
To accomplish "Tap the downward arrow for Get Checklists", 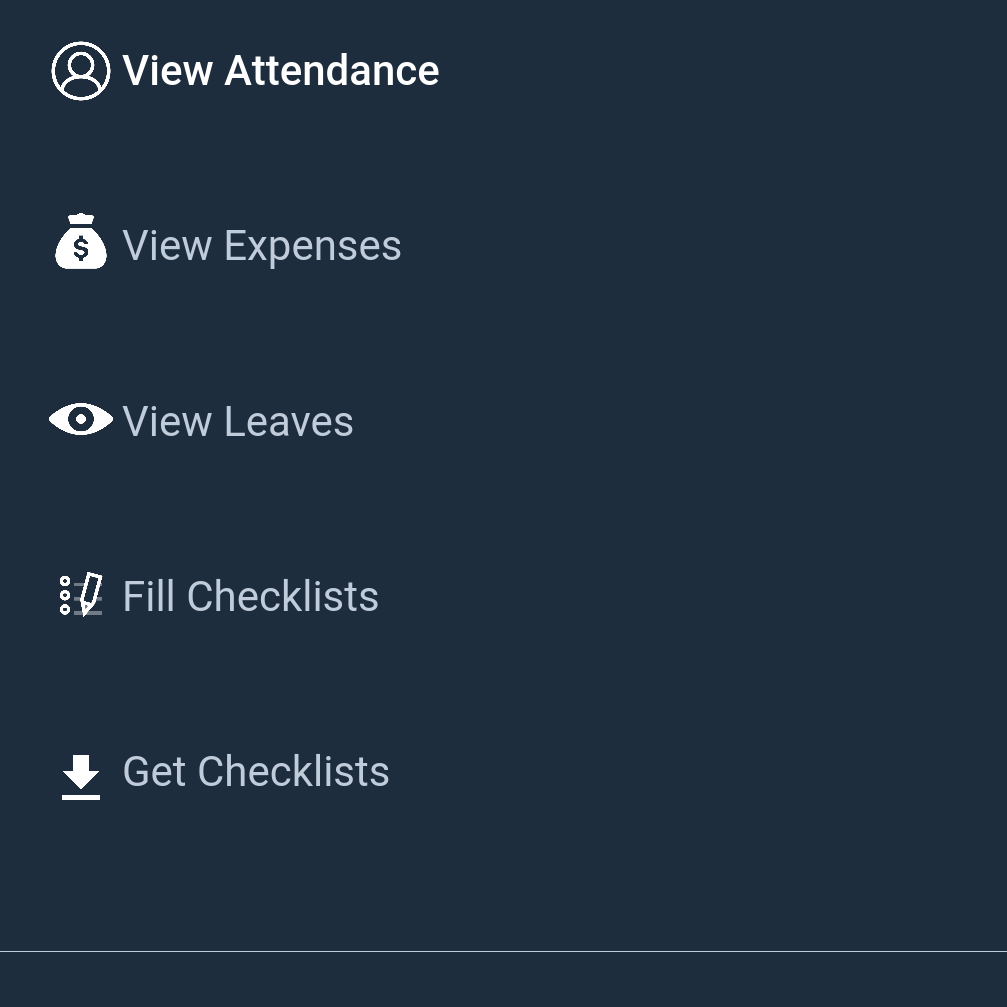I will point(81,777).
